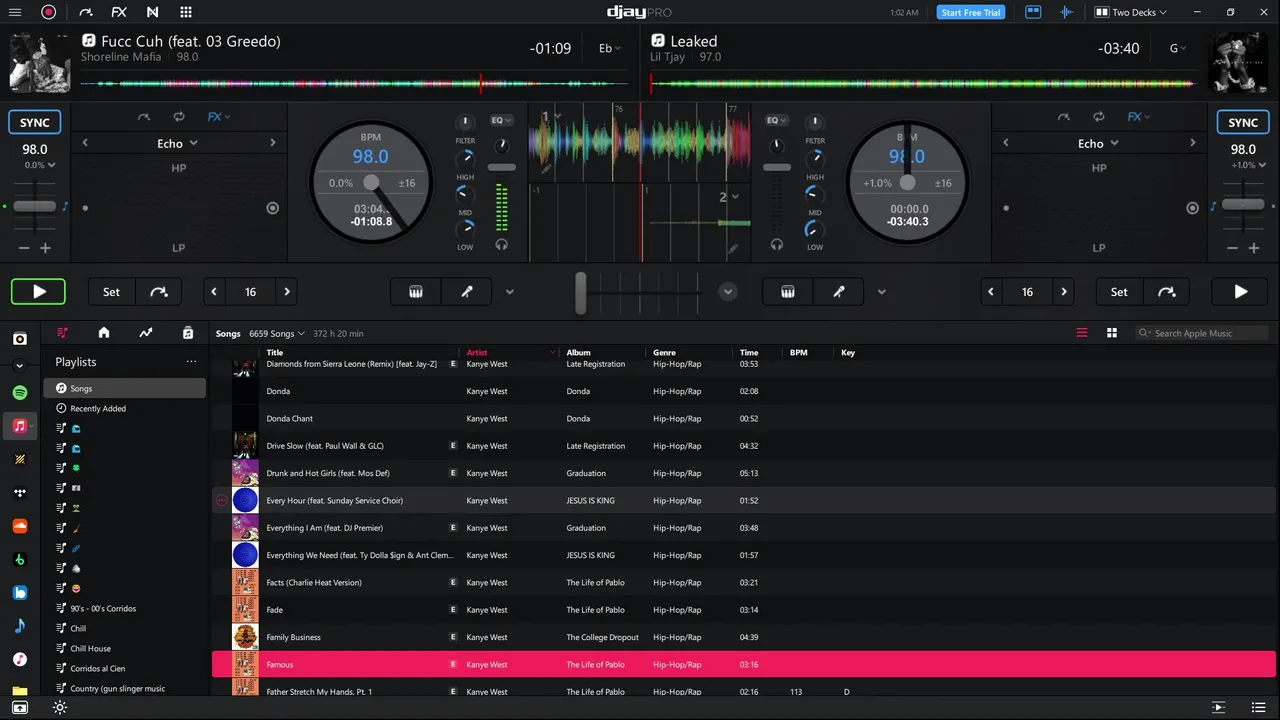Jump to cue arrow beside left Set
This screenshot has height=720, width=1280.
159,292
